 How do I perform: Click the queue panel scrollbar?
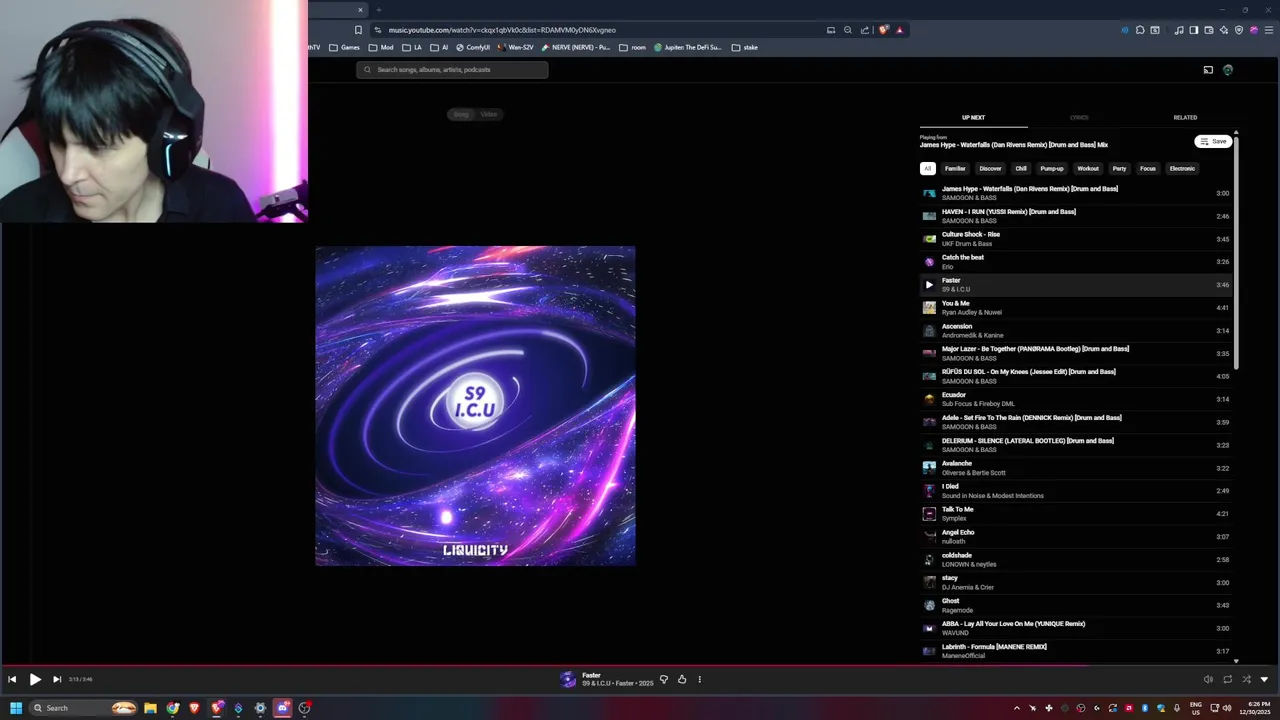(x=1236, y=252)
